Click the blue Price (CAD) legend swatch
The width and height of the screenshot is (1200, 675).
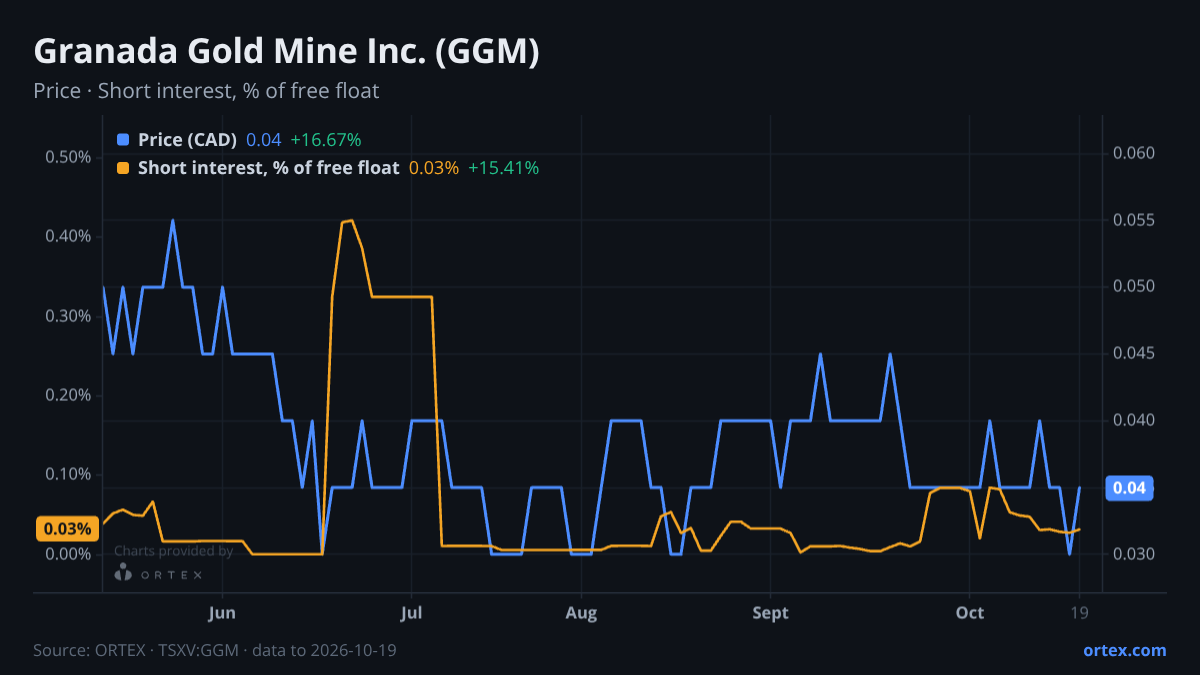click(123, 140)
